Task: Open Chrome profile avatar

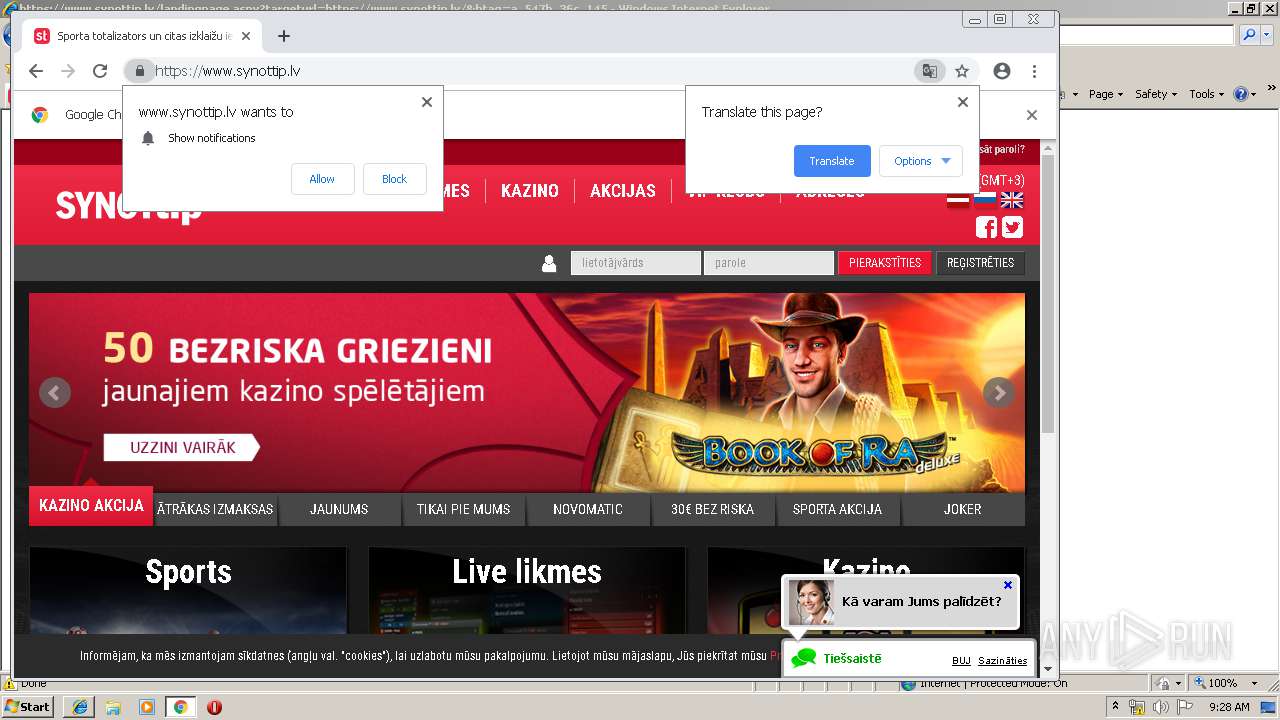Action: click(x=1002, y=71)
